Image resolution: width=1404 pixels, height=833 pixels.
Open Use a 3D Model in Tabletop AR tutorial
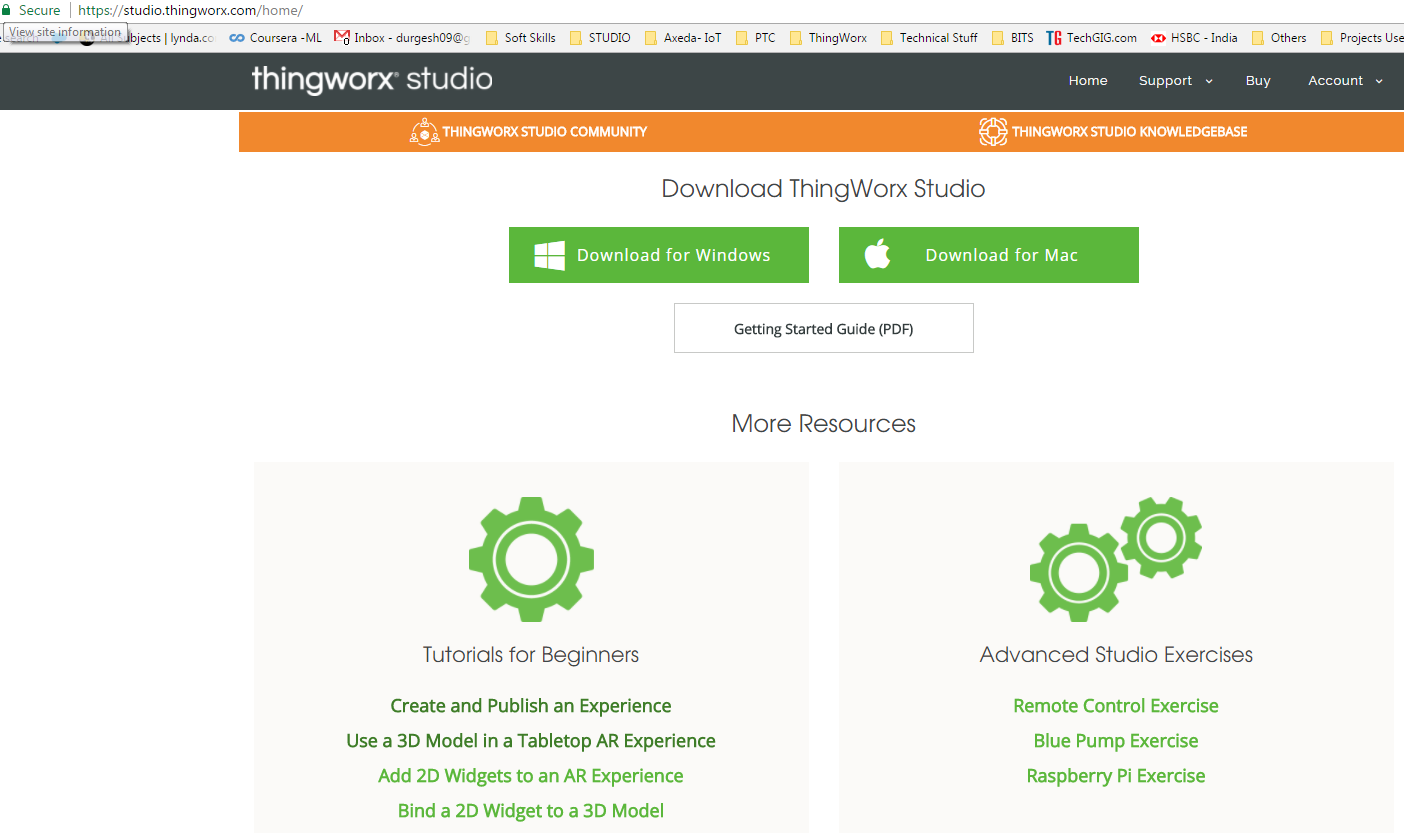[531, 741]
